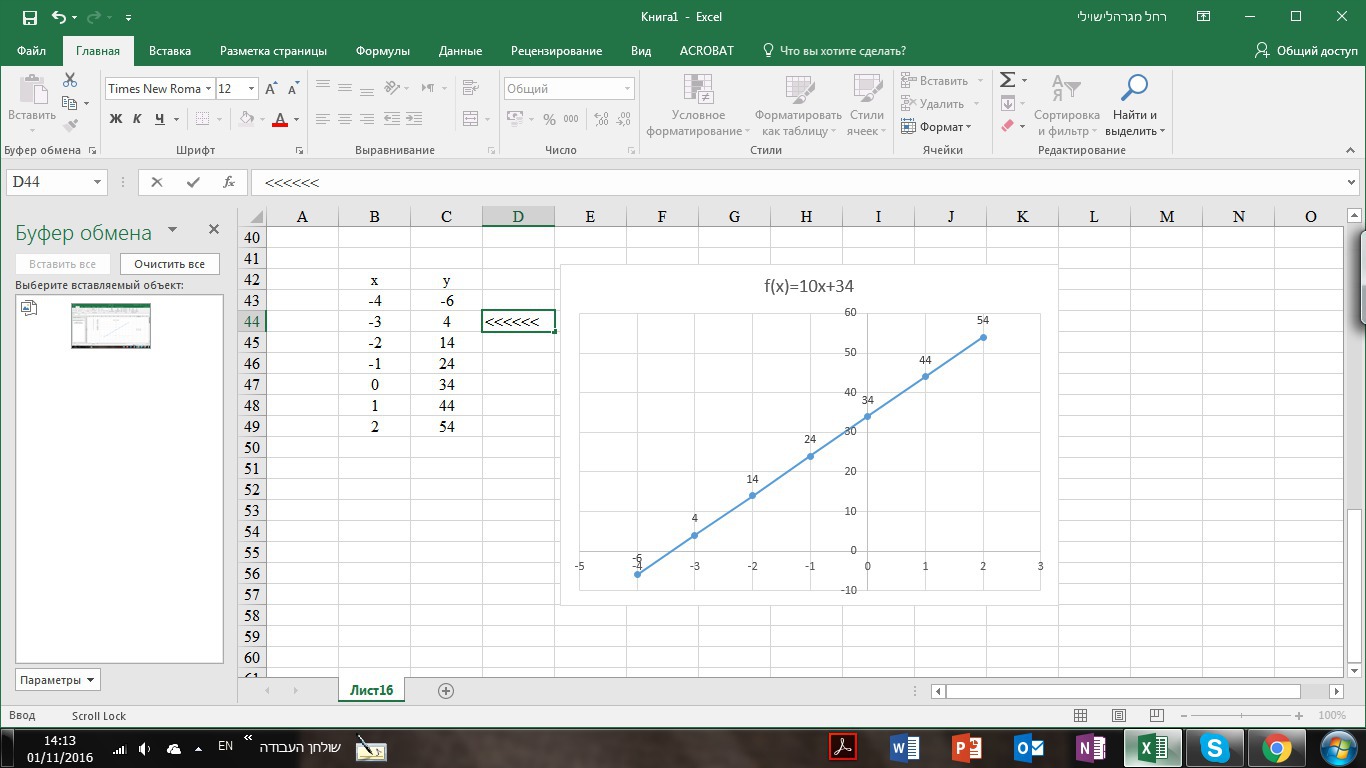Open Skype from the taskbar
The width and height of the screenshot is (1366, 768).
[x=1215, y=747]
